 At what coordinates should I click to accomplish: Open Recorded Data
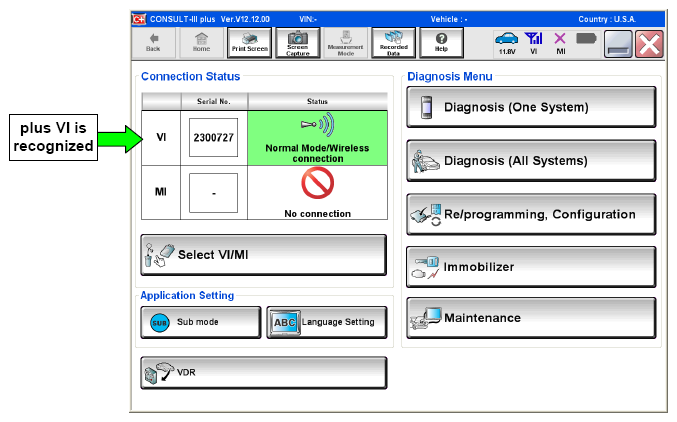click(393, 43)
